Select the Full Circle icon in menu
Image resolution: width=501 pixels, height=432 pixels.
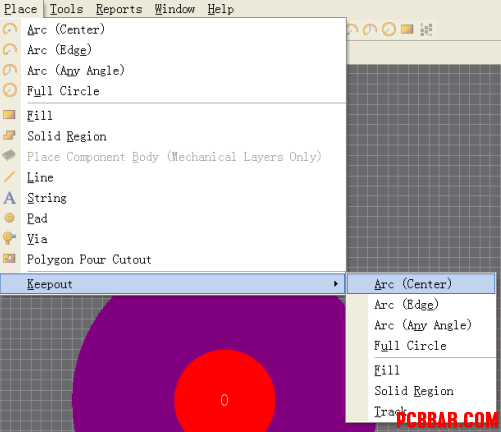point(10,90)
